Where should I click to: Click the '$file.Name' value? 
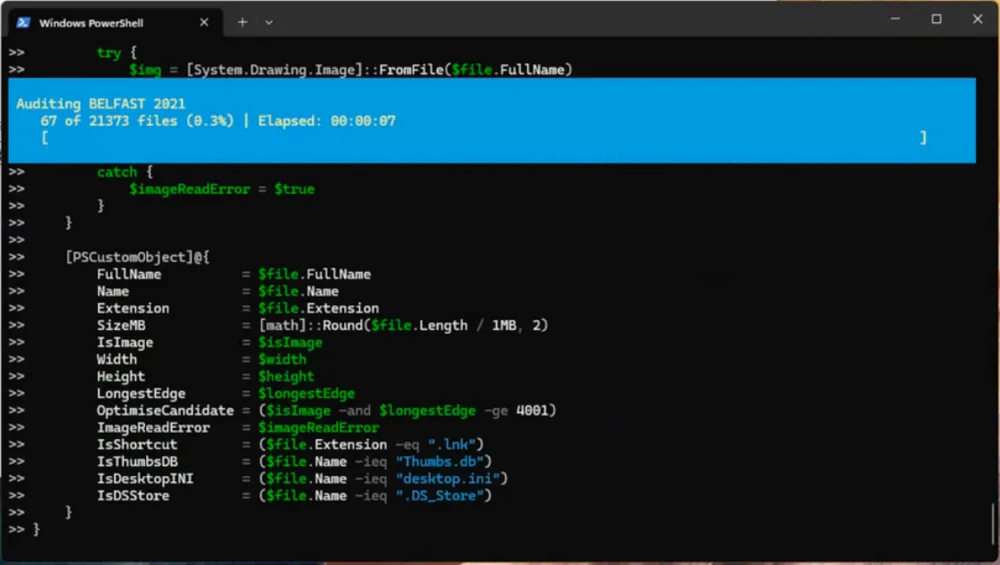[298, 291]
